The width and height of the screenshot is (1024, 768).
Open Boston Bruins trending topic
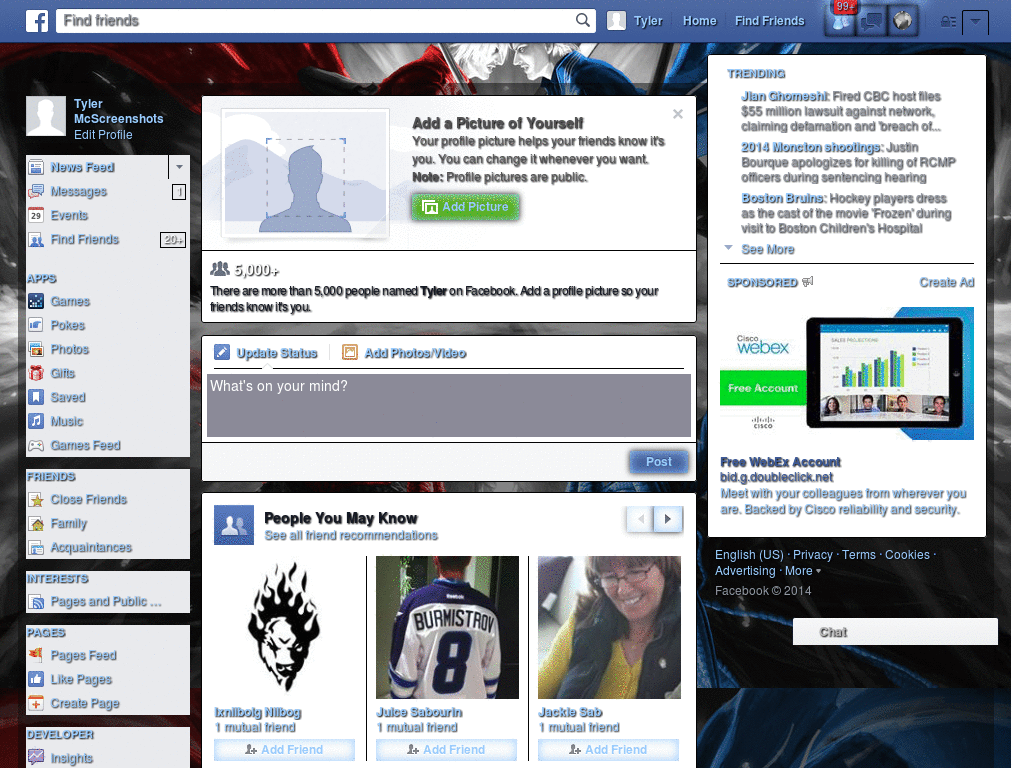pyautogui.click(x=782, y=199)
